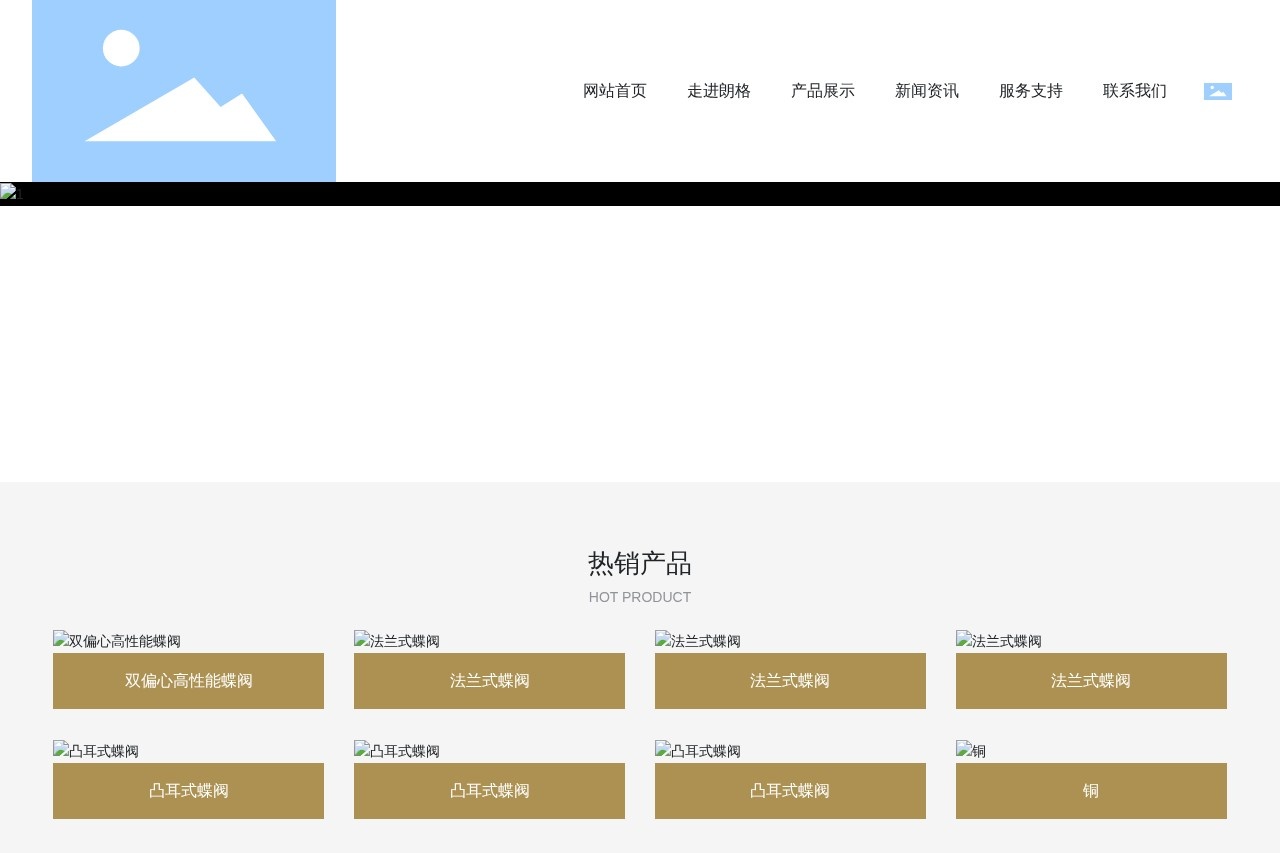Screen dimensions: 1280x853
Task: Click the 热销产品 section heading
Action: pos(640,563)
